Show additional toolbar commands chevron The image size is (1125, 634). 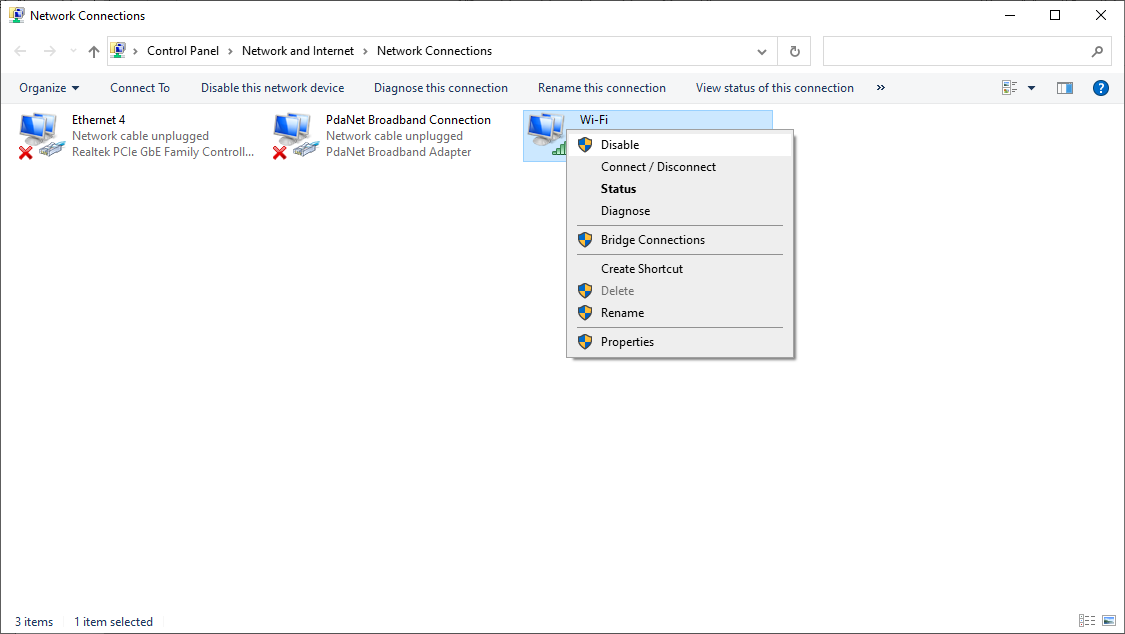tap(880, 87)
